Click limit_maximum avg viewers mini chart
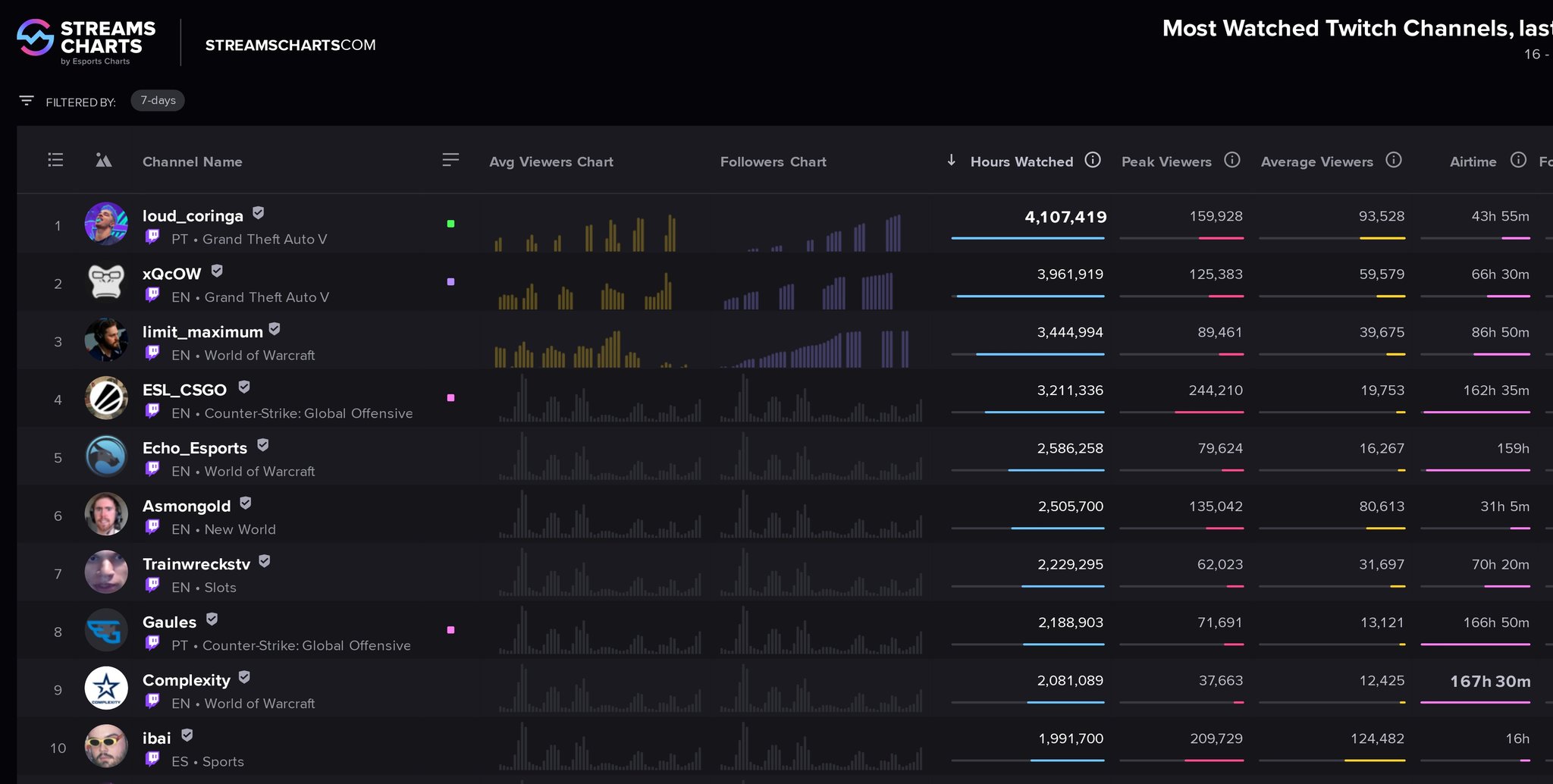1553x784 pixels. pos(591,348)
